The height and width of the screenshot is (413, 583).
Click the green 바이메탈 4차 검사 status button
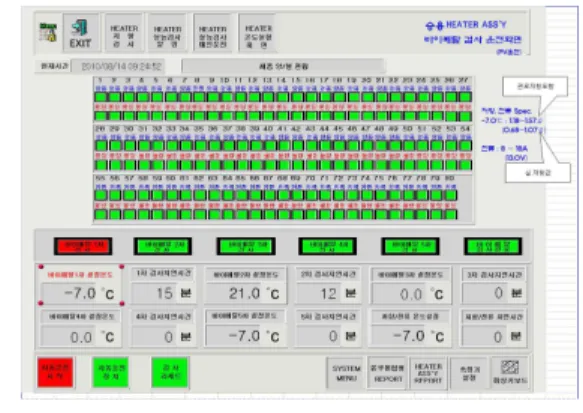[x=328, y=246]
